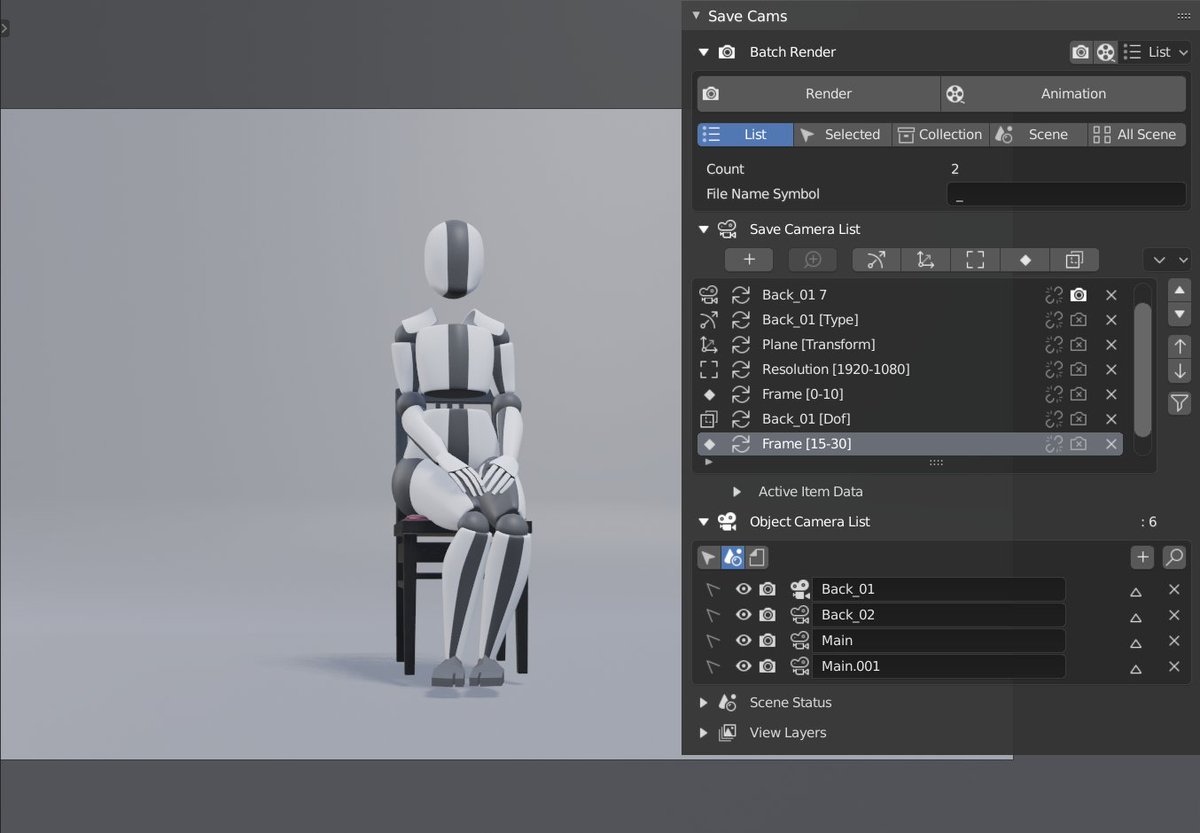Click the unlink icon on Resolution [1920-1080] row
Viewport: 1200px width, 833px height.
[1054, 369]
